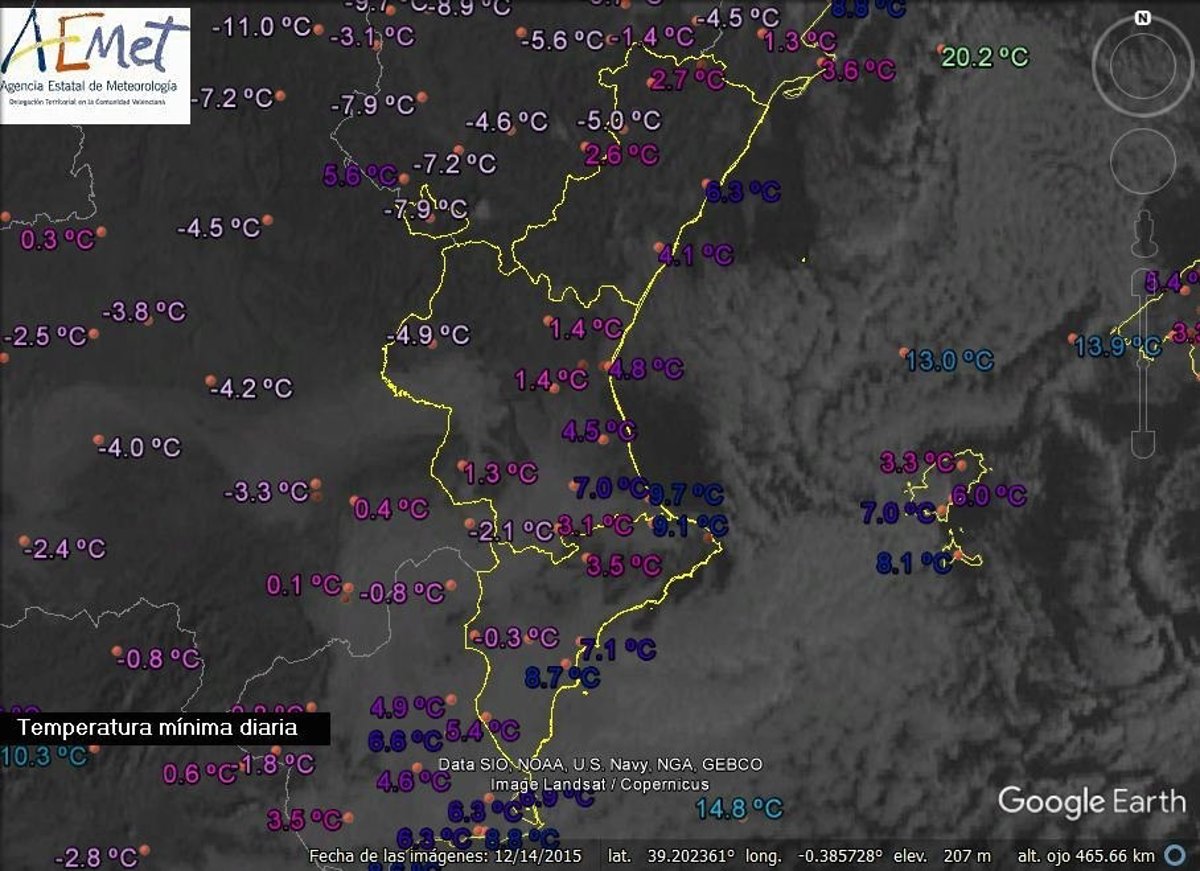Screen dimensions: 1200x871
Task: Click the -4.0 °C station marker
Action: pyautogui.click(x=98, y=440)
